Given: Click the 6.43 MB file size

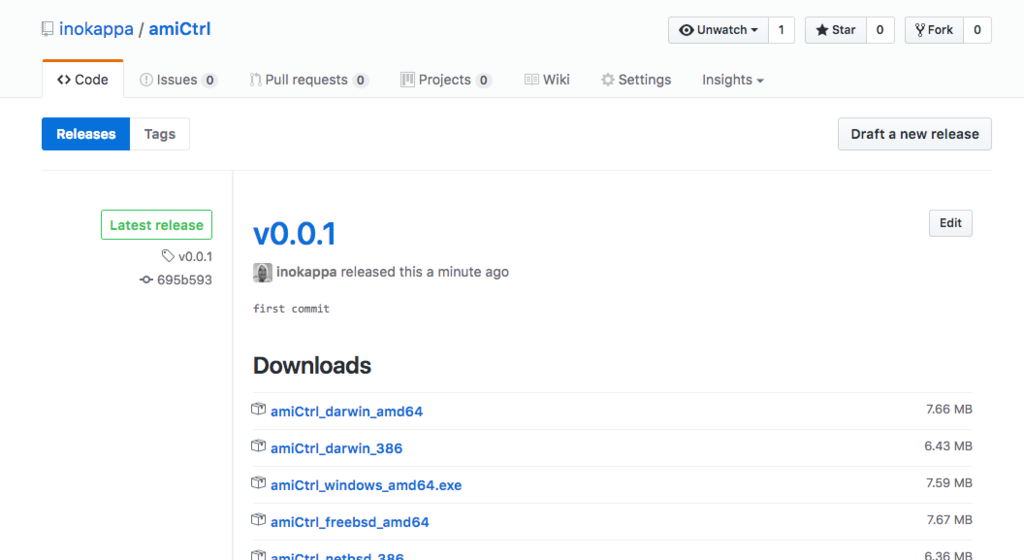Looking at the screenshot, I should (948, 446).
